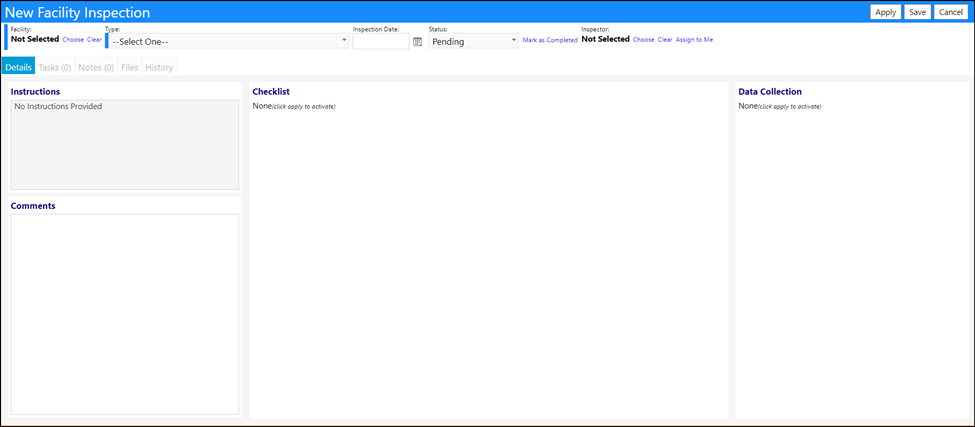Image resolution: width=975 pixels, height=427 pixels.
Task: Click Assign to Me link
Action: pyautogui.click(x=695, y=39)
